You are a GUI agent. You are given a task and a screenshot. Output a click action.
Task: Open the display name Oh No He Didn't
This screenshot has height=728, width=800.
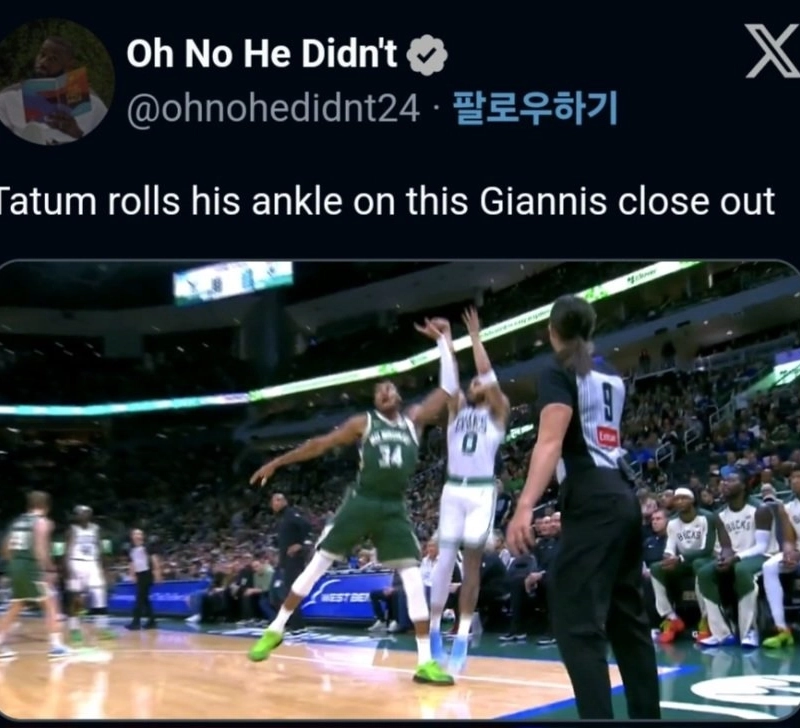261,53
